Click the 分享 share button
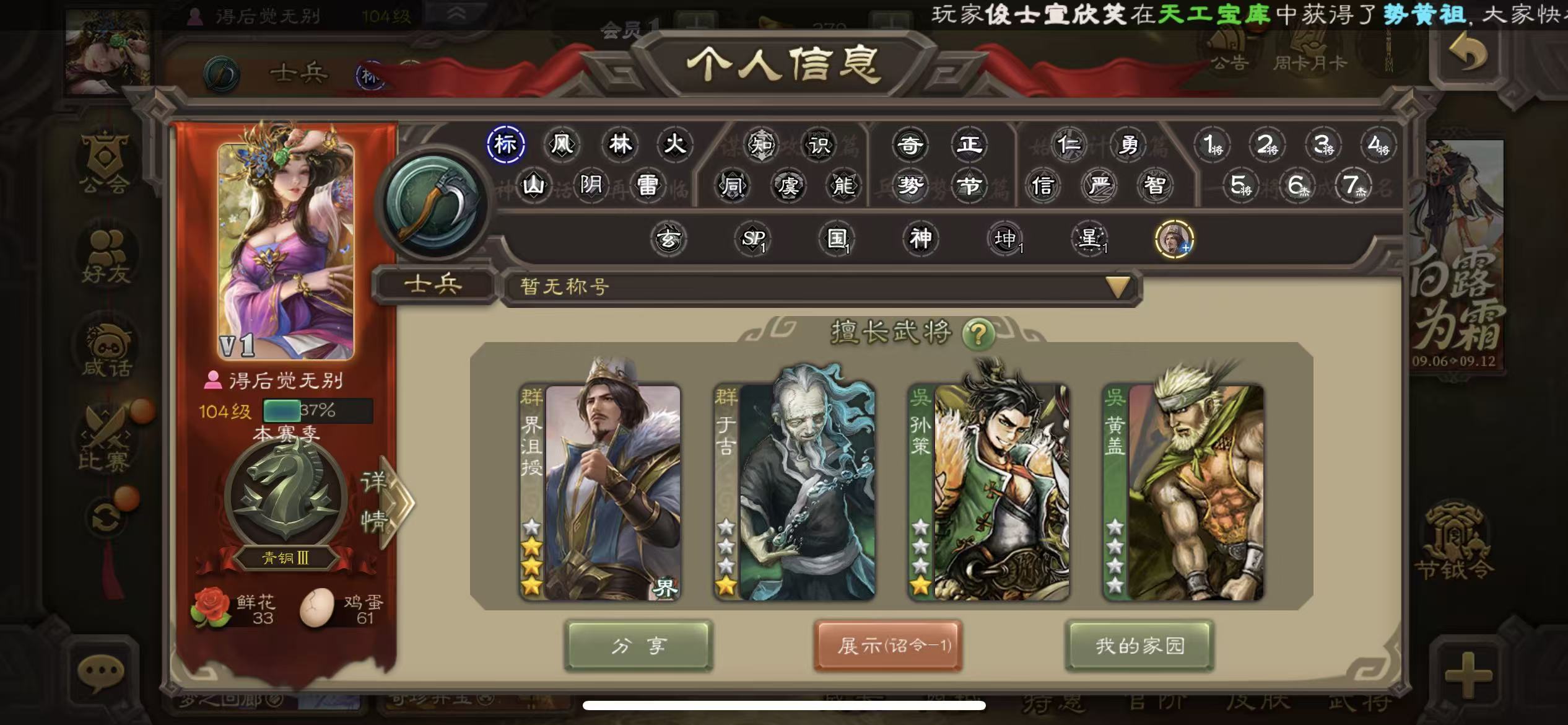Image resolution: width=1568 pixels, height=725 pixels. [639, 646]
